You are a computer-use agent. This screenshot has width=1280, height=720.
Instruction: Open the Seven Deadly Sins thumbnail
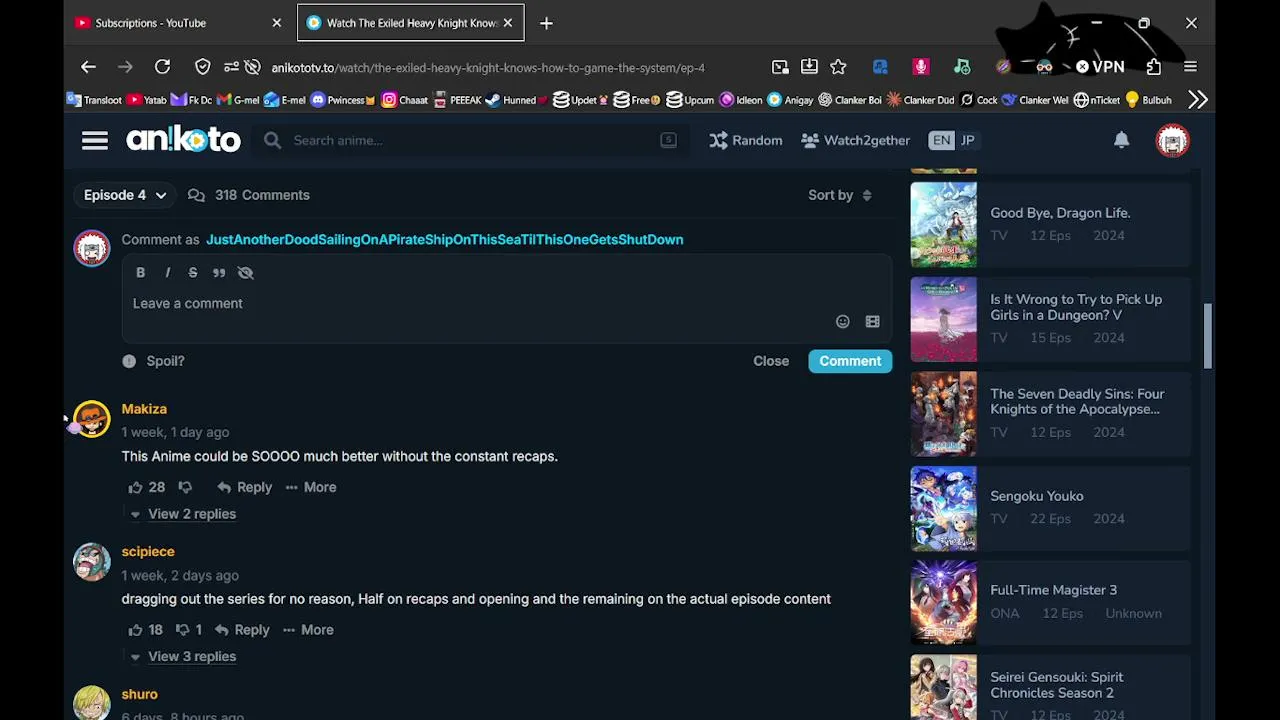[943, 414]
